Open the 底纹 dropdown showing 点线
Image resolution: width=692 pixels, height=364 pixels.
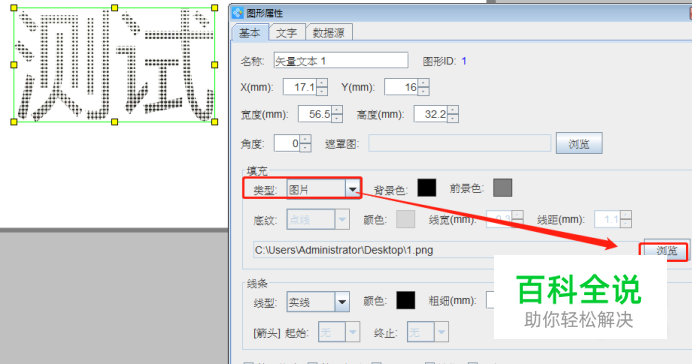318,219
